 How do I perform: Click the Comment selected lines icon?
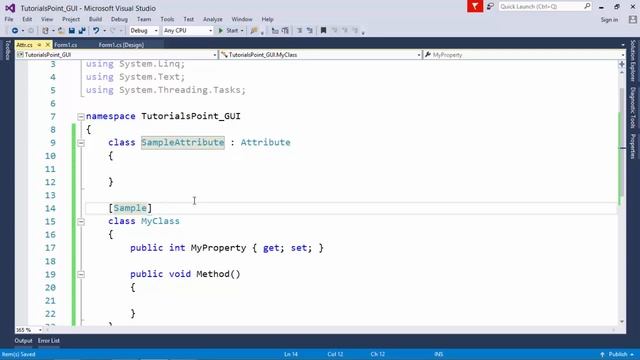275,31
